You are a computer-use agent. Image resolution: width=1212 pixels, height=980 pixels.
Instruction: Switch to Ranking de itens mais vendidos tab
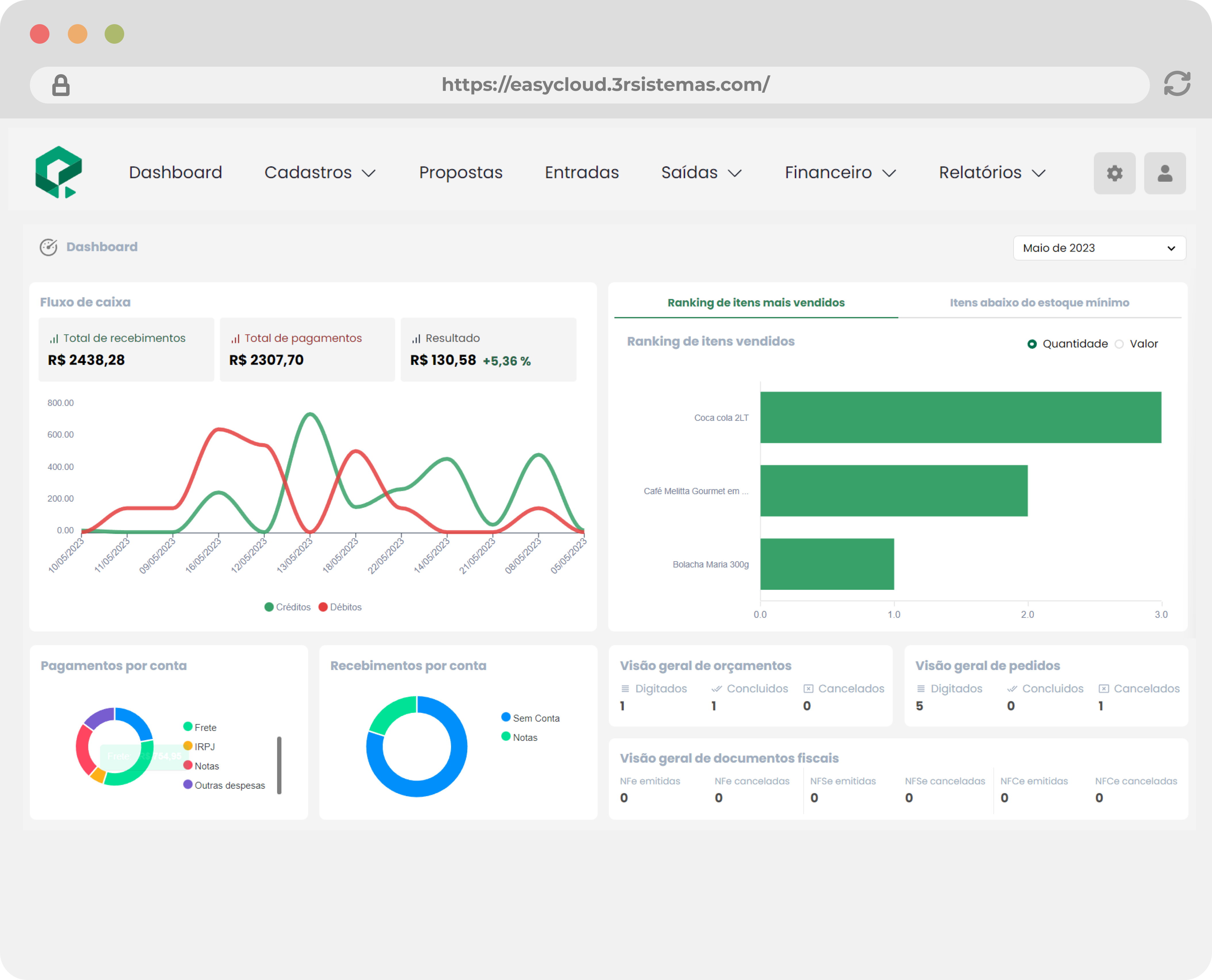point(756,303)
